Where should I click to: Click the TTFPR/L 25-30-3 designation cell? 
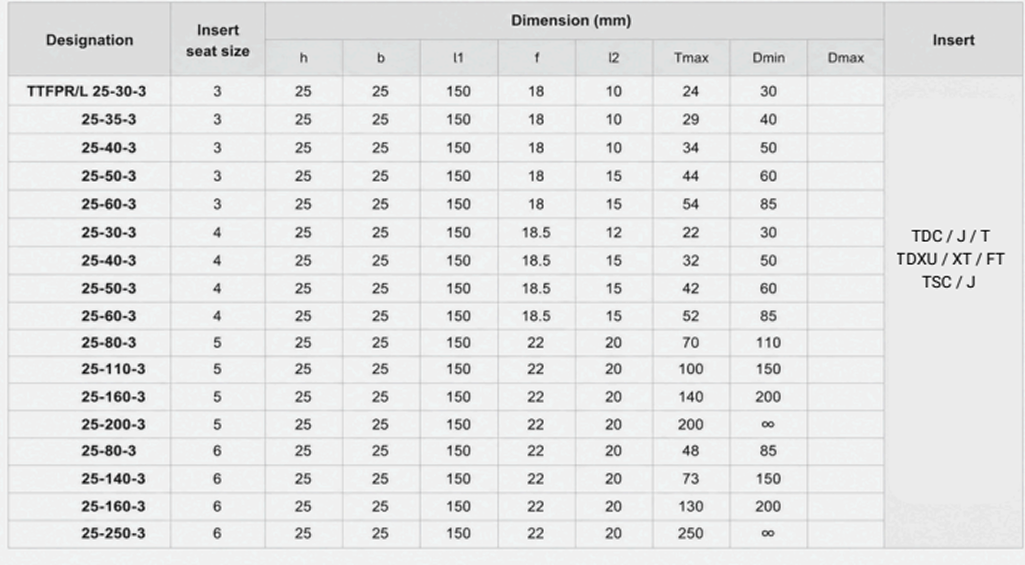click(90, 92)
